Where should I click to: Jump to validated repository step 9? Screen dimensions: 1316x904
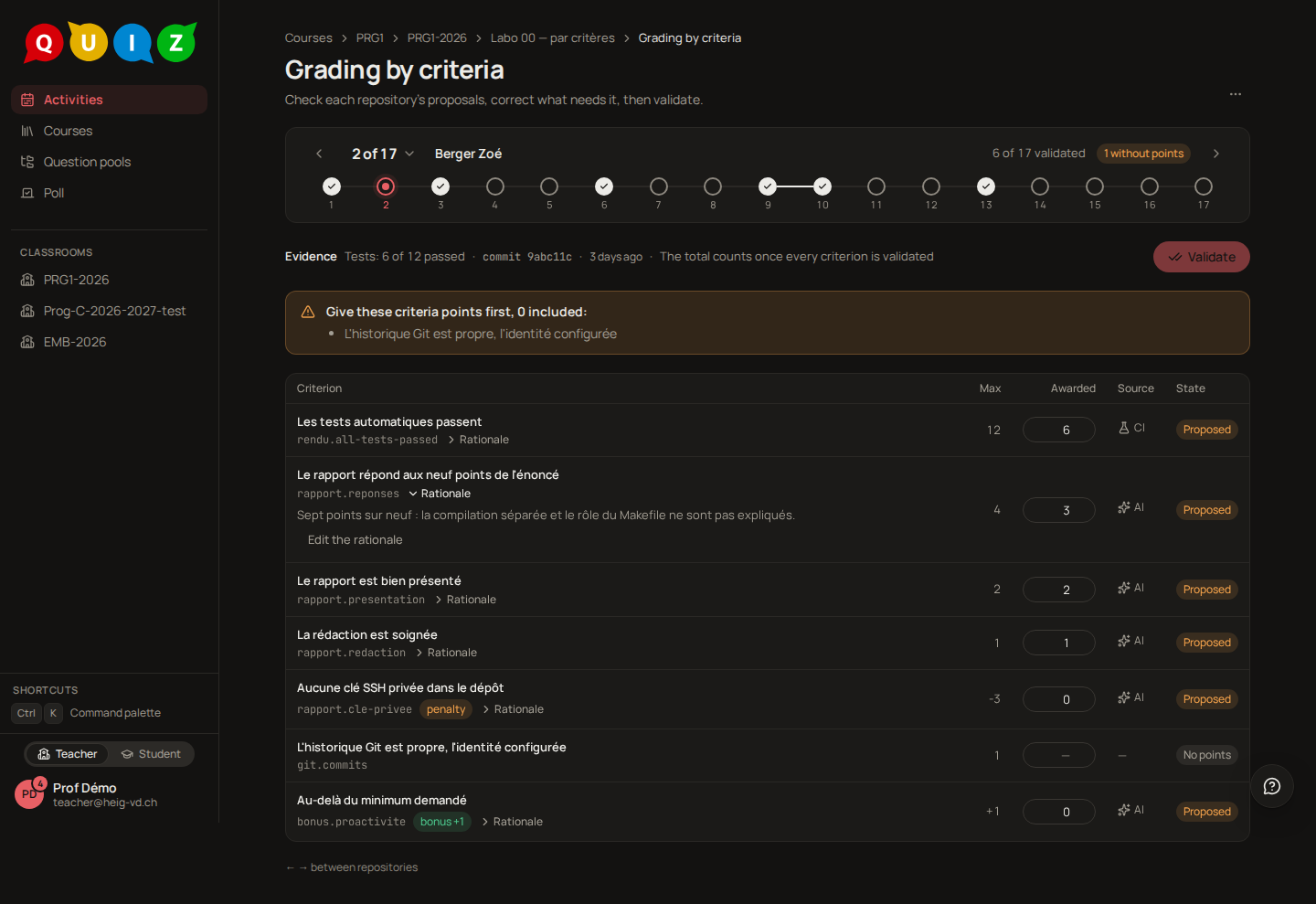(768, 186)
